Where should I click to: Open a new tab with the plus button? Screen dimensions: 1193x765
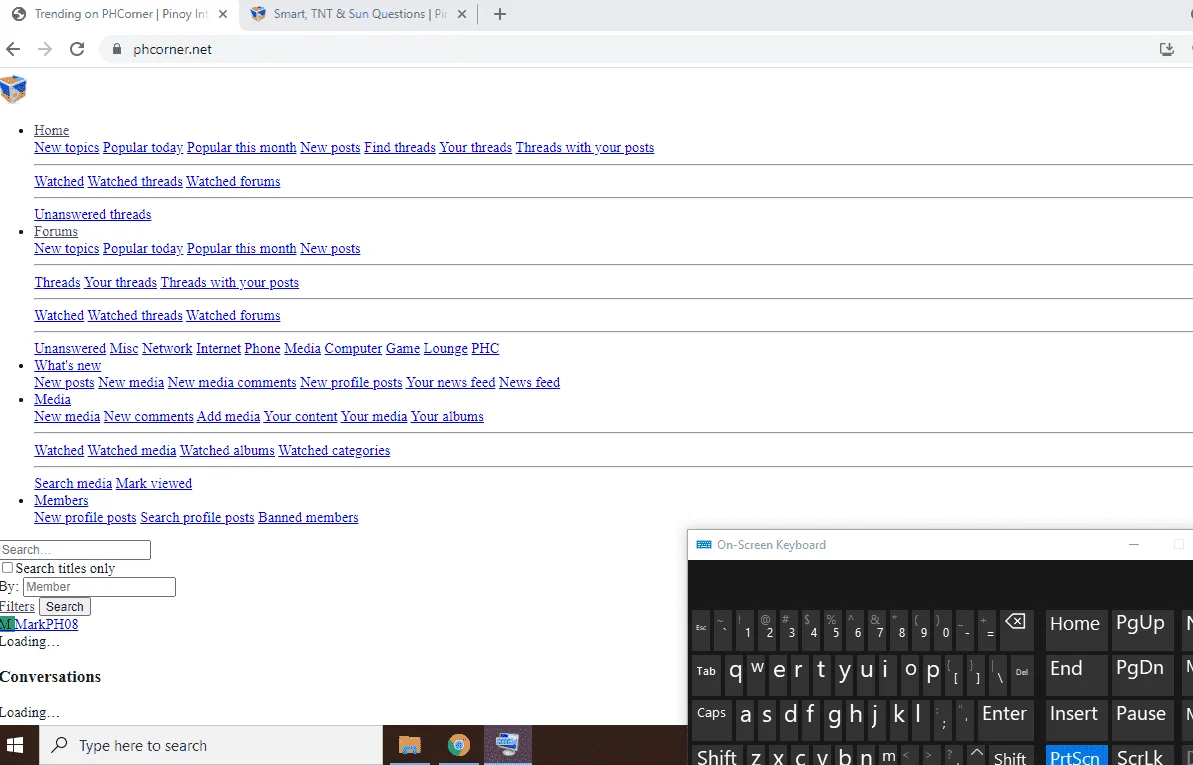coord(500,14)
